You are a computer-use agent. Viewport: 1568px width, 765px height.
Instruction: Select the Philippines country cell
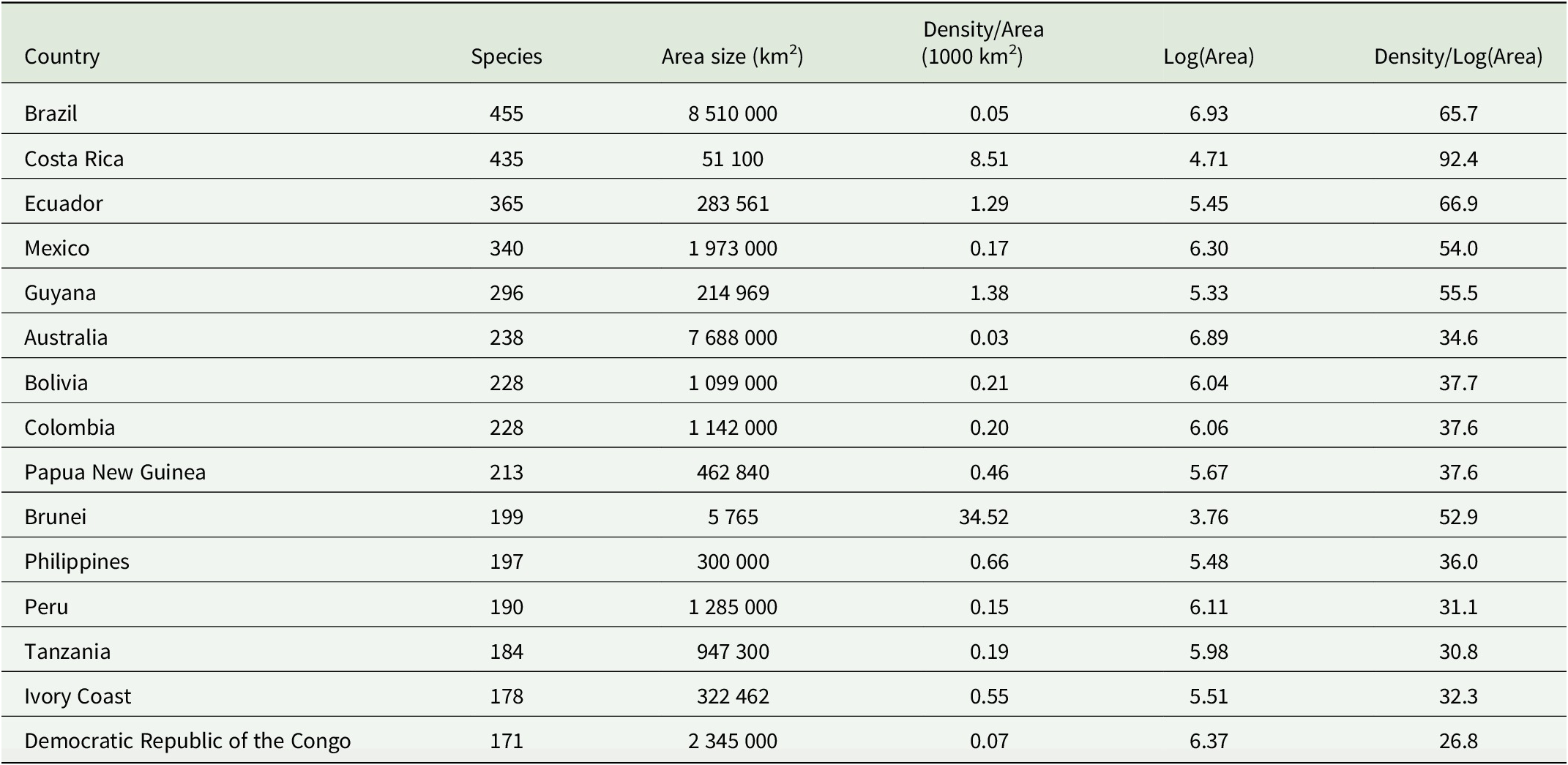(77, 561)
